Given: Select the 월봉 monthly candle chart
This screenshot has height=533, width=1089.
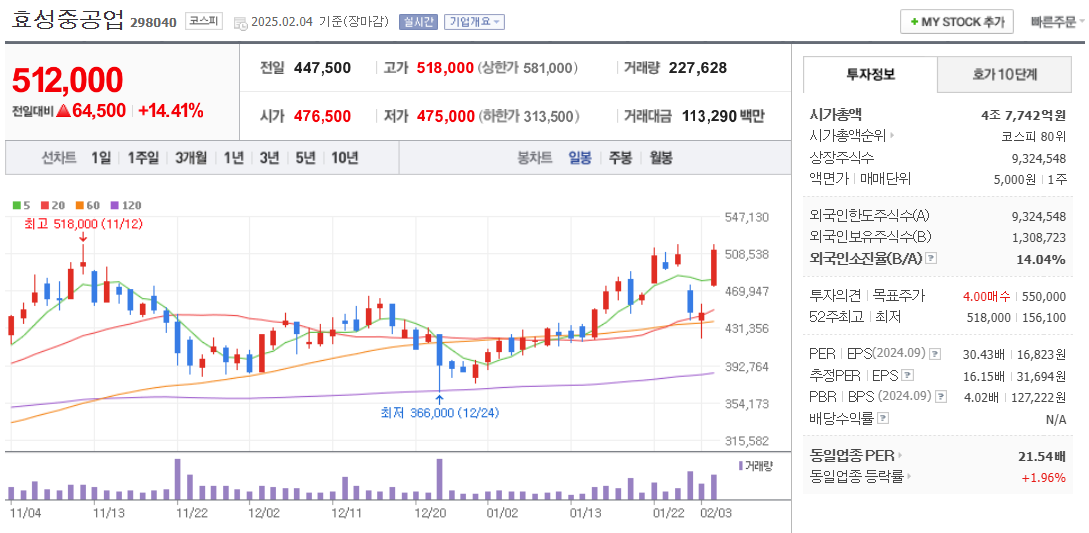Looking at the screenshot, I should 661,158.
